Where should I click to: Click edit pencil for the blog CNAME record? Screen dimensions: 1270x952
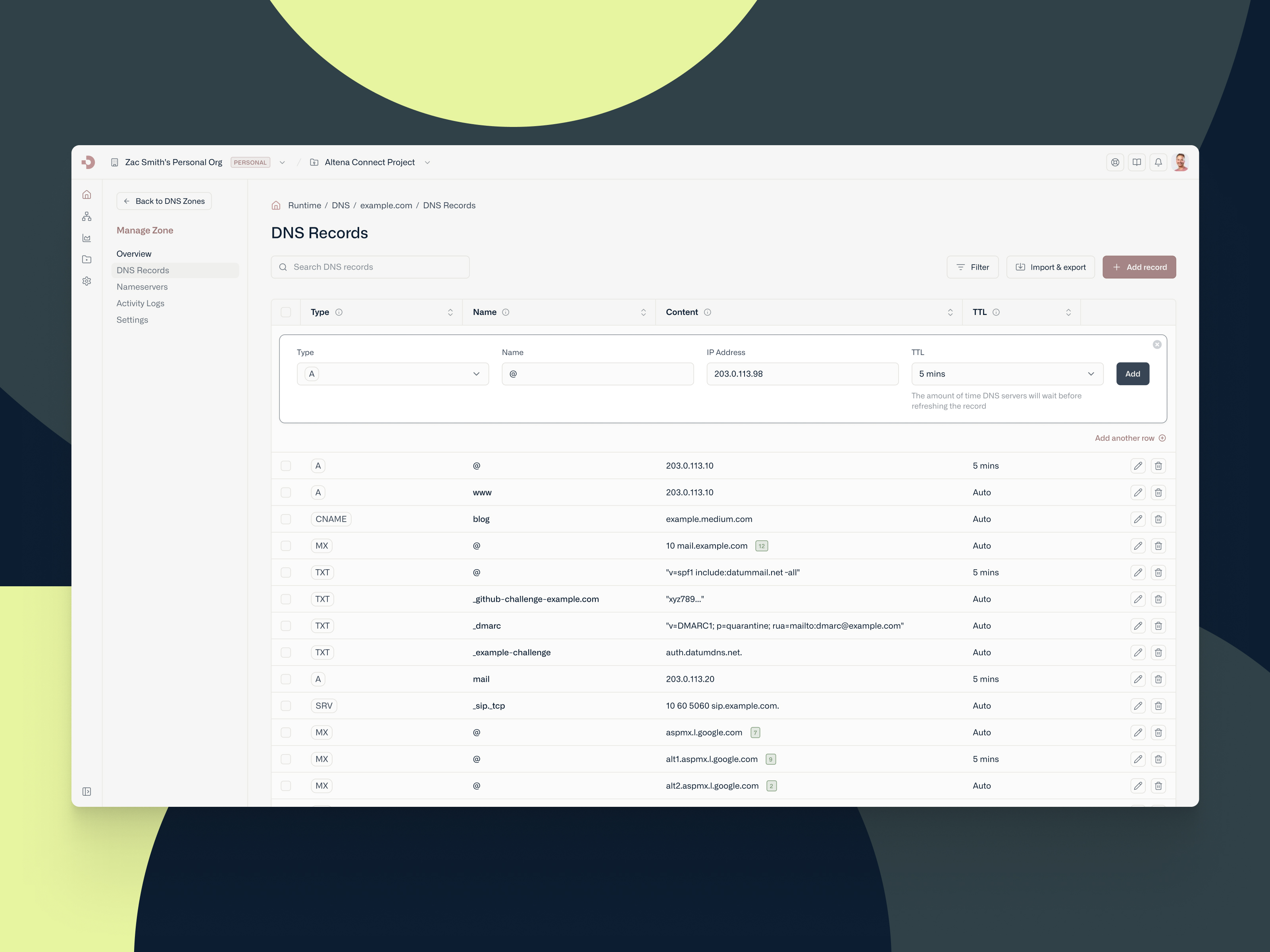pos(1137,519)
